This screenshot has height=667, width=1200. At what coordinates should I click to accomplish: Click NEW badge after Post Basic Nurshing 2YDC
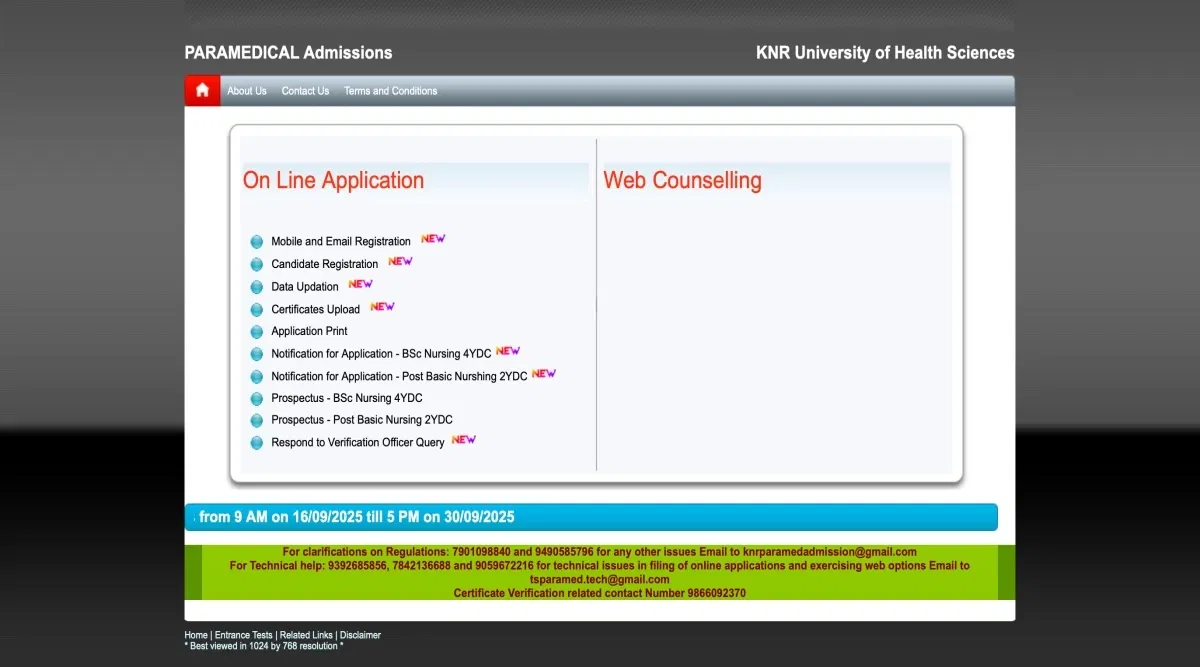click(544, 374)
